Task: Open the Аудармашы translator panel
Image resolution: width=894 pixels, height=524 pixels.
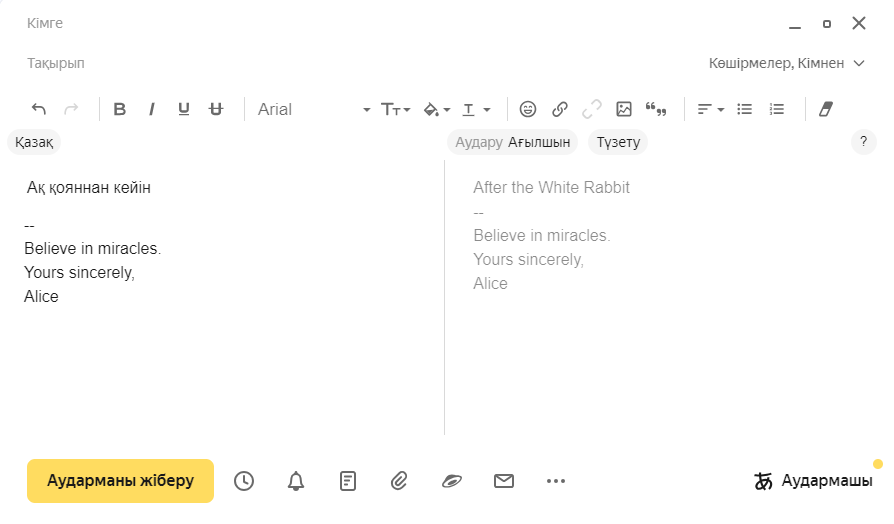Action: click(814, 481)
